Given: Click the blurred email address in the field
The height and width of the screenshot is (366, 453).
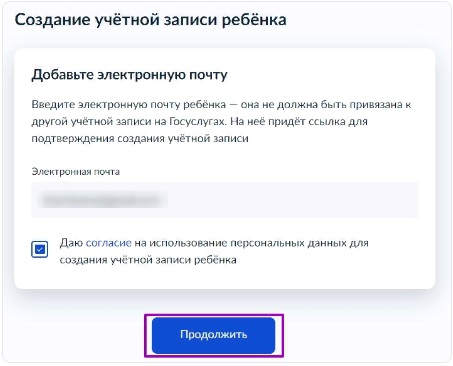Looking at the screenshot, I should (102, 200).
